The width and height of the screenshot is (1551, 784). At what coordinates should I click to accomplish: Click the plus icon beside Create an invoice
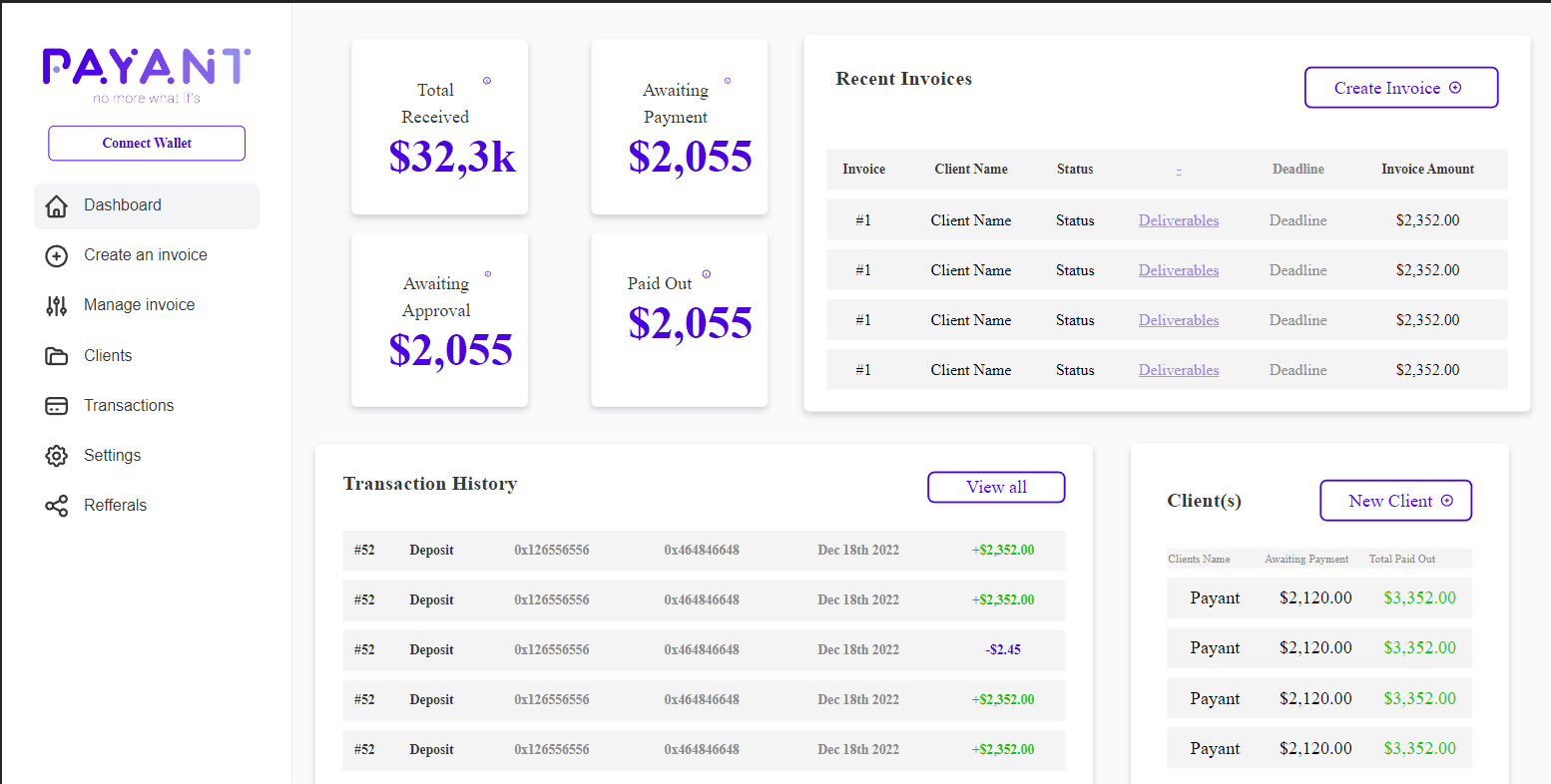[x=57, y=255]
